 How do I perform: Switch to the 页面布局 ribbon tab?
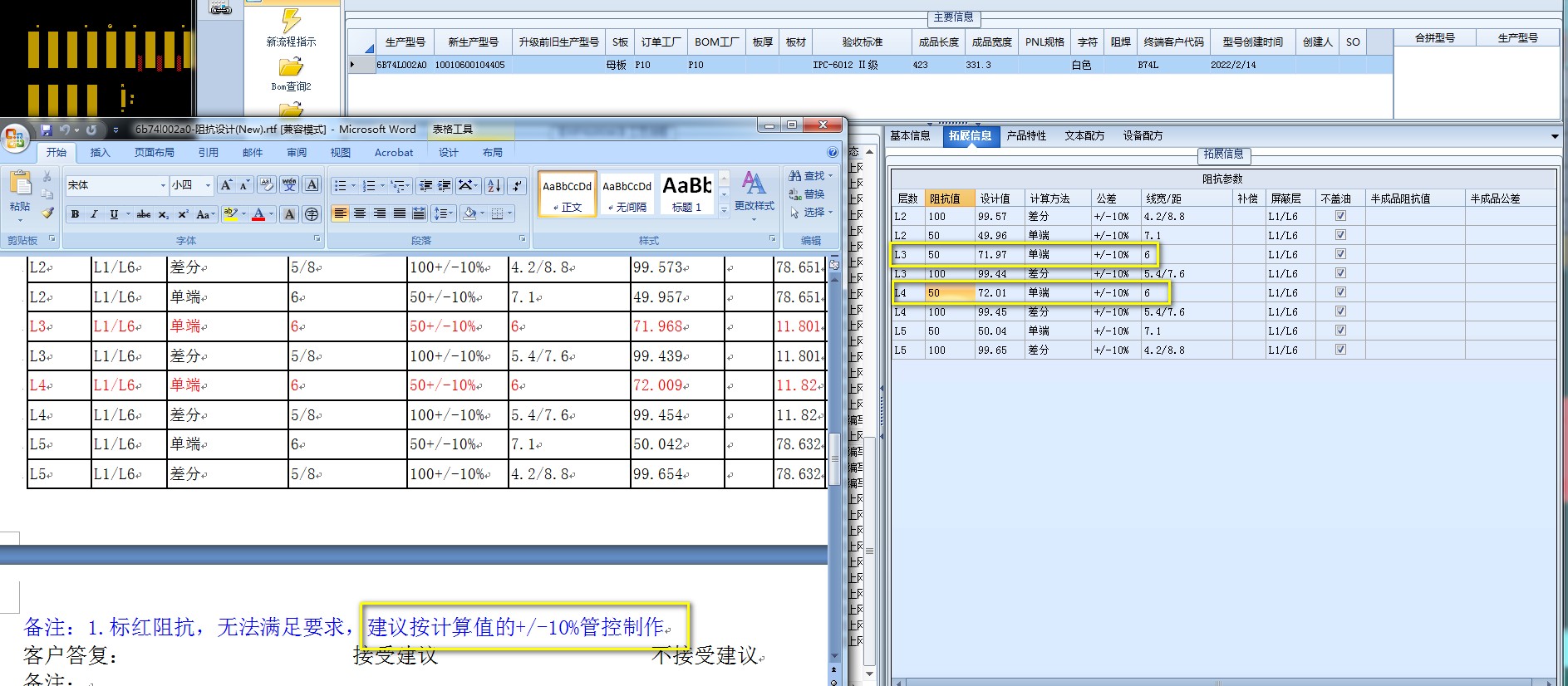click(155, 153)
